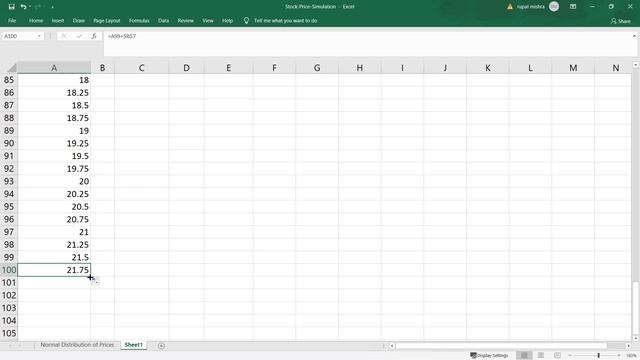The height and width of the screenshot is (360, 640).
Task: Click the rupal mishra account name
Action: tap(531, 7)
